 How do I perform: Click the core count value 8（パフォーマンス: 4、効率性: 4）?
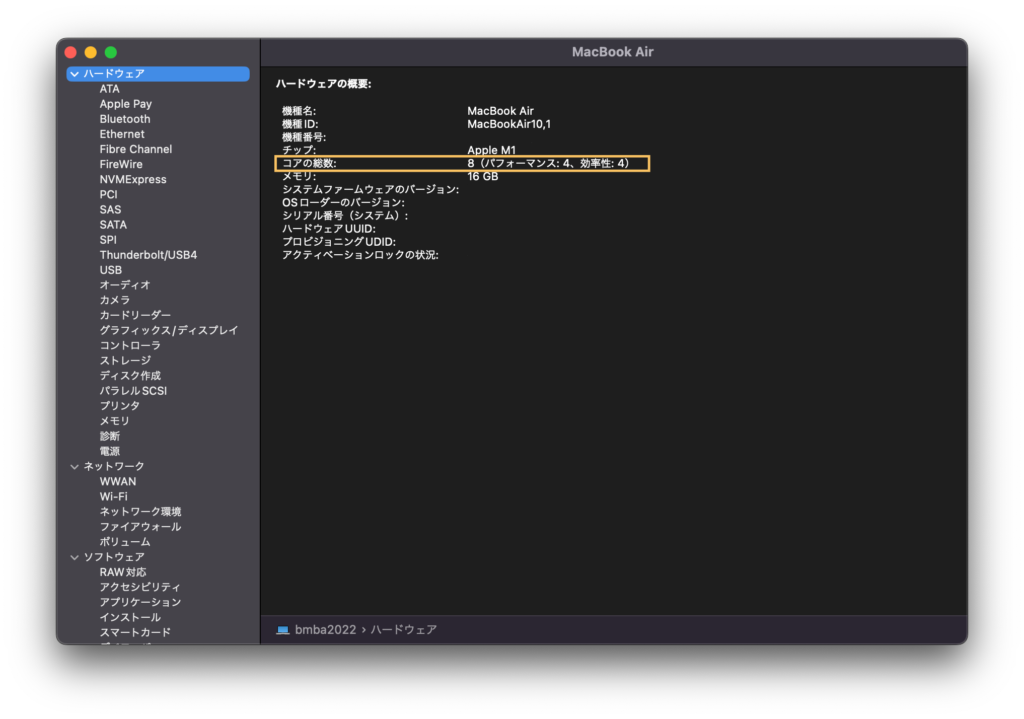(549, 163)
